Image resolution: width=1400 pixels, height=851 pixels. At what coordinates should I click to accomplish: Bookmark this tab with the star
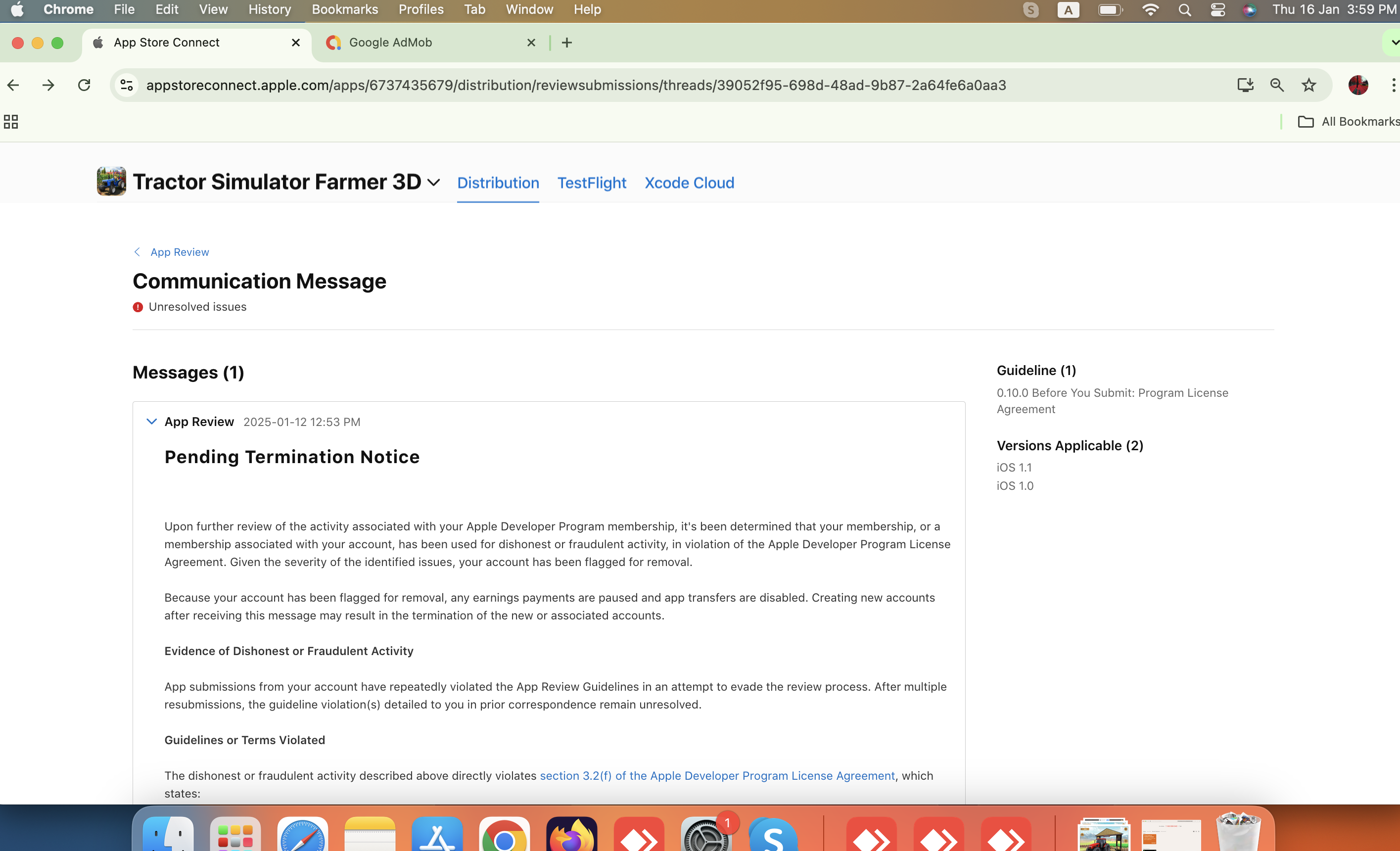(1308, 85)
